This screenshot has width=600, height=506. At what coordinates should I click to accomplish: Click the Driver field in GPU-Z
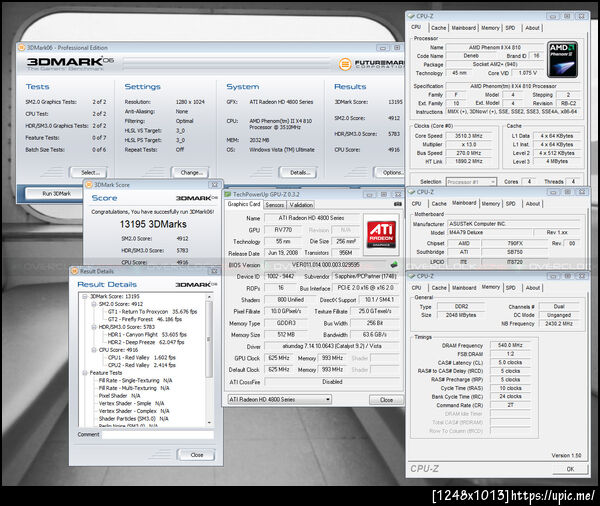pyautogui.click(x=332, y=346)
